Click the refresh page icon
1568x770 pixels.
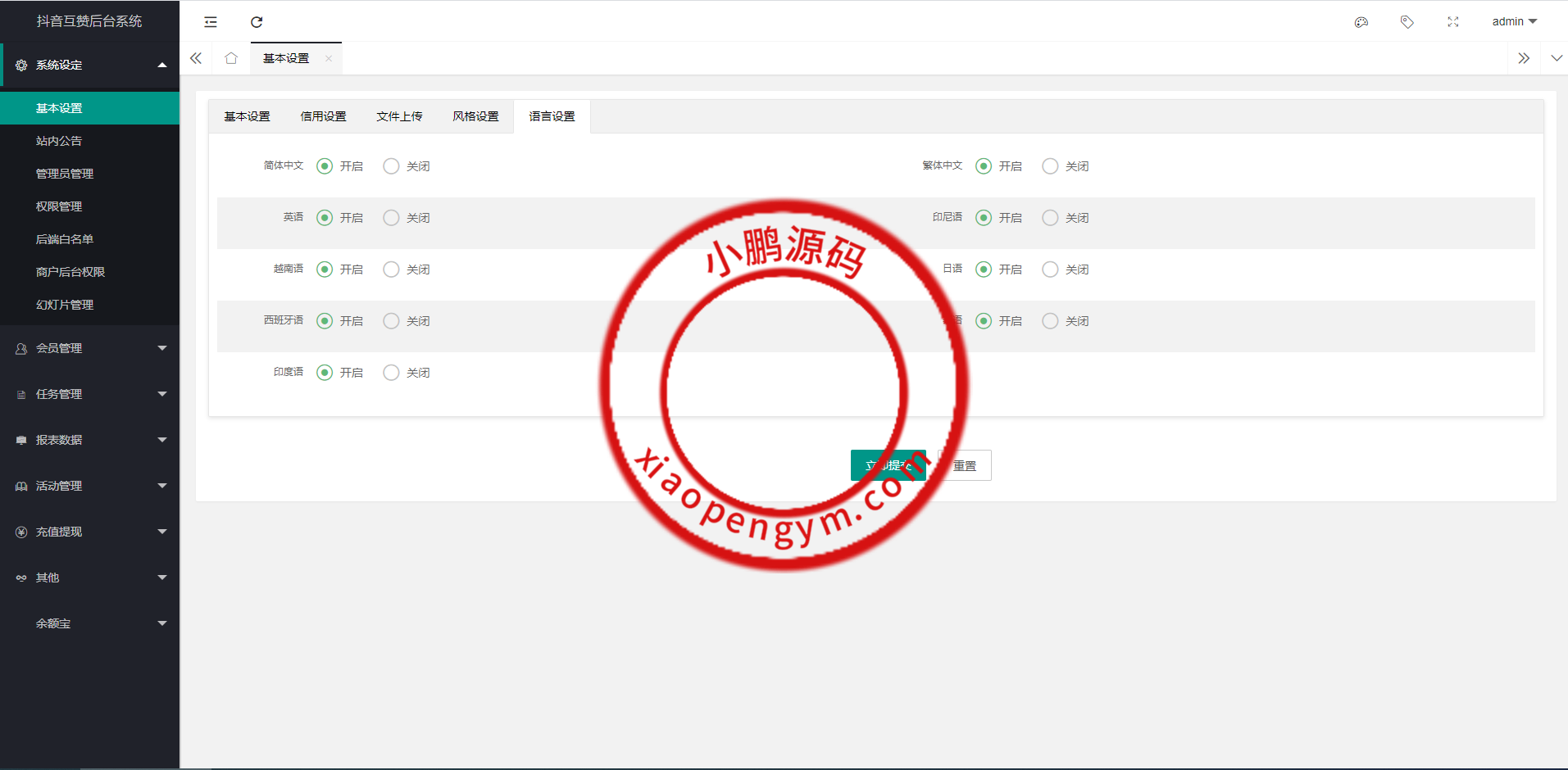(x=257, y=22)
